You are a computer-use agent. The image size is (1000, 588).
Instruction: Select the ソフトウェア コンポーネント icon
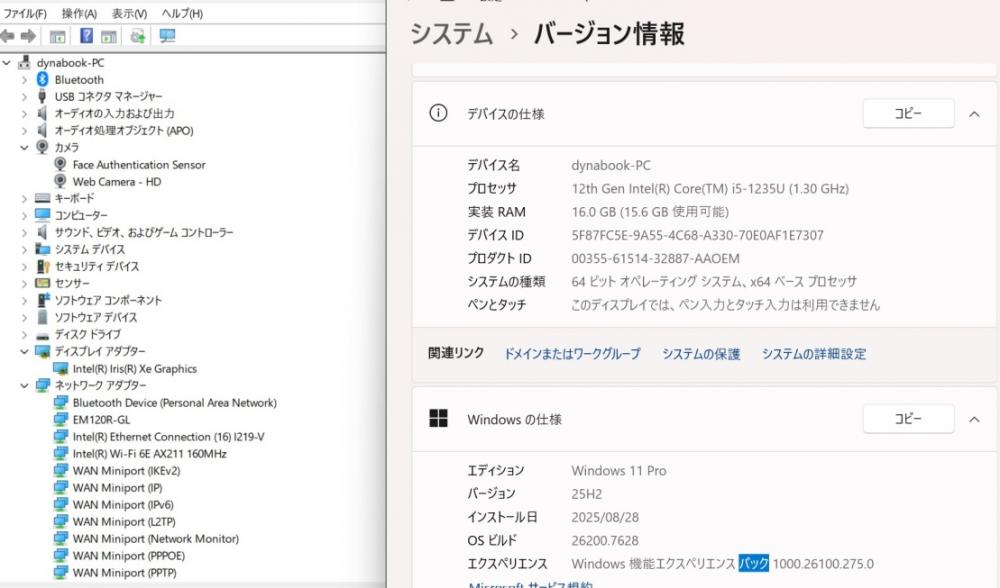pos(42,300)
